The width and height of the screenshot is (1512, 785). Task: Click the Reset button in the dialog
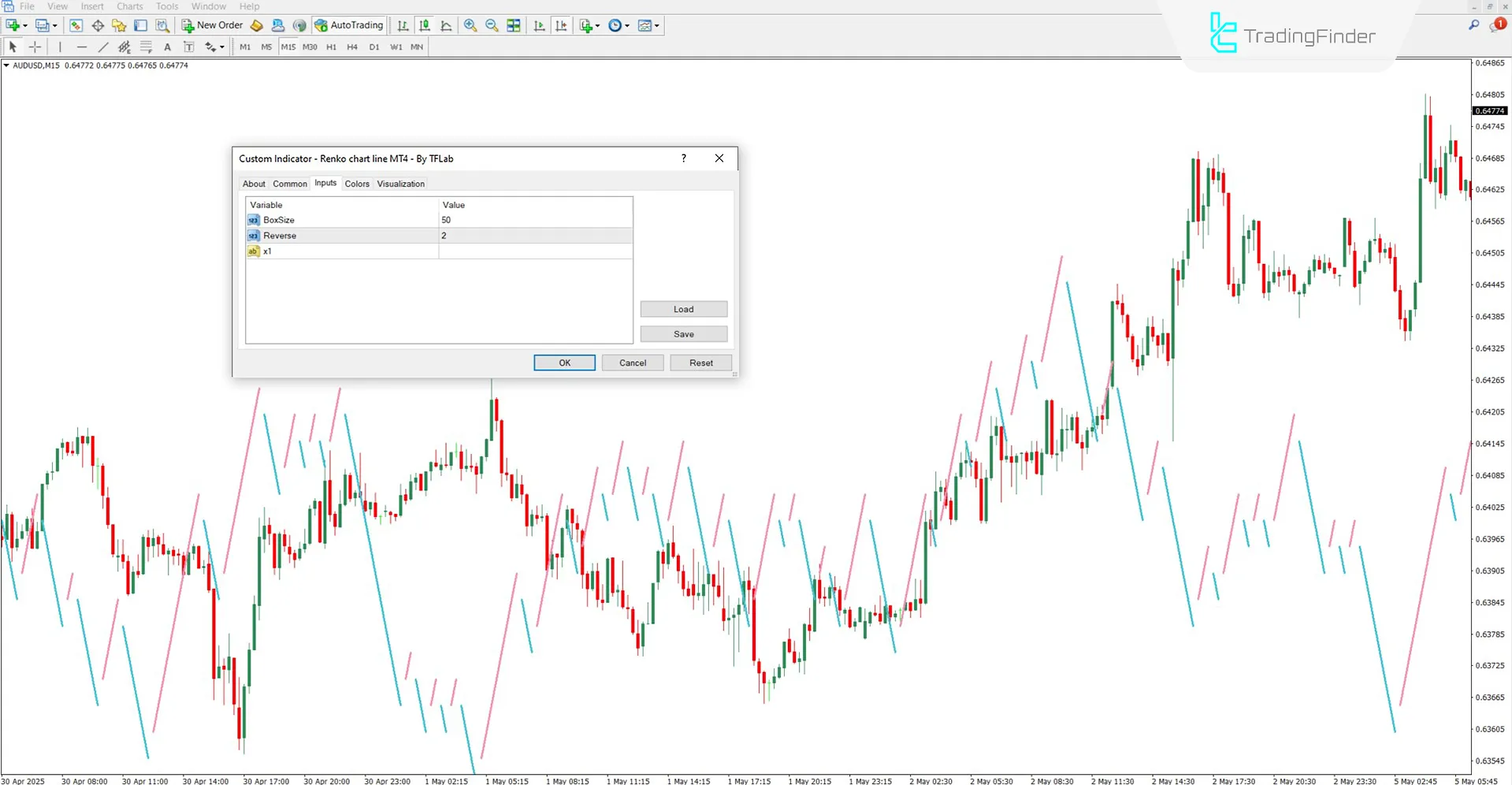700,363
